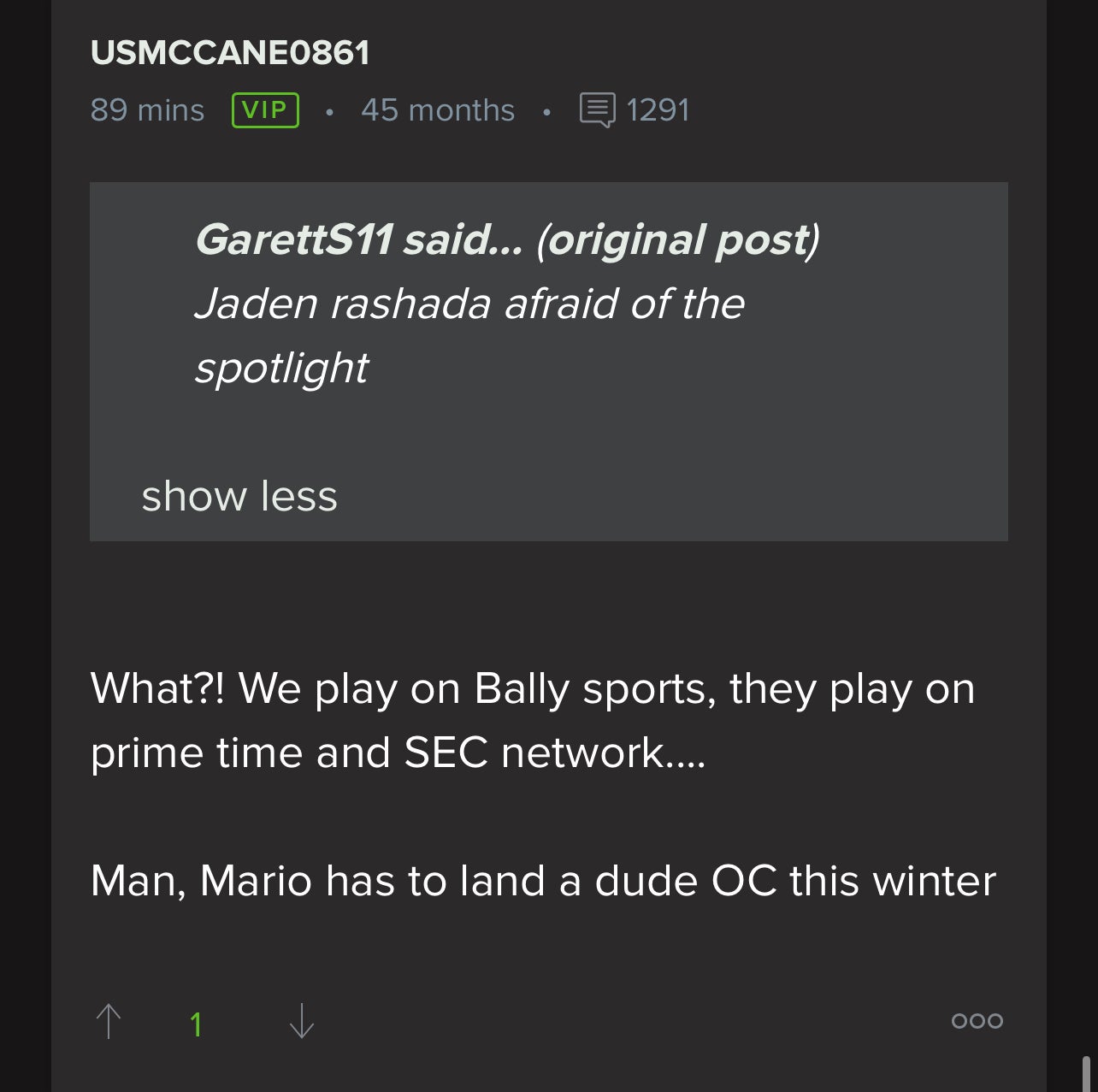The image size is (1098, 1092).
Task: Click the SEC network text line
Action: pyautogui.click(x=398, y=753)
